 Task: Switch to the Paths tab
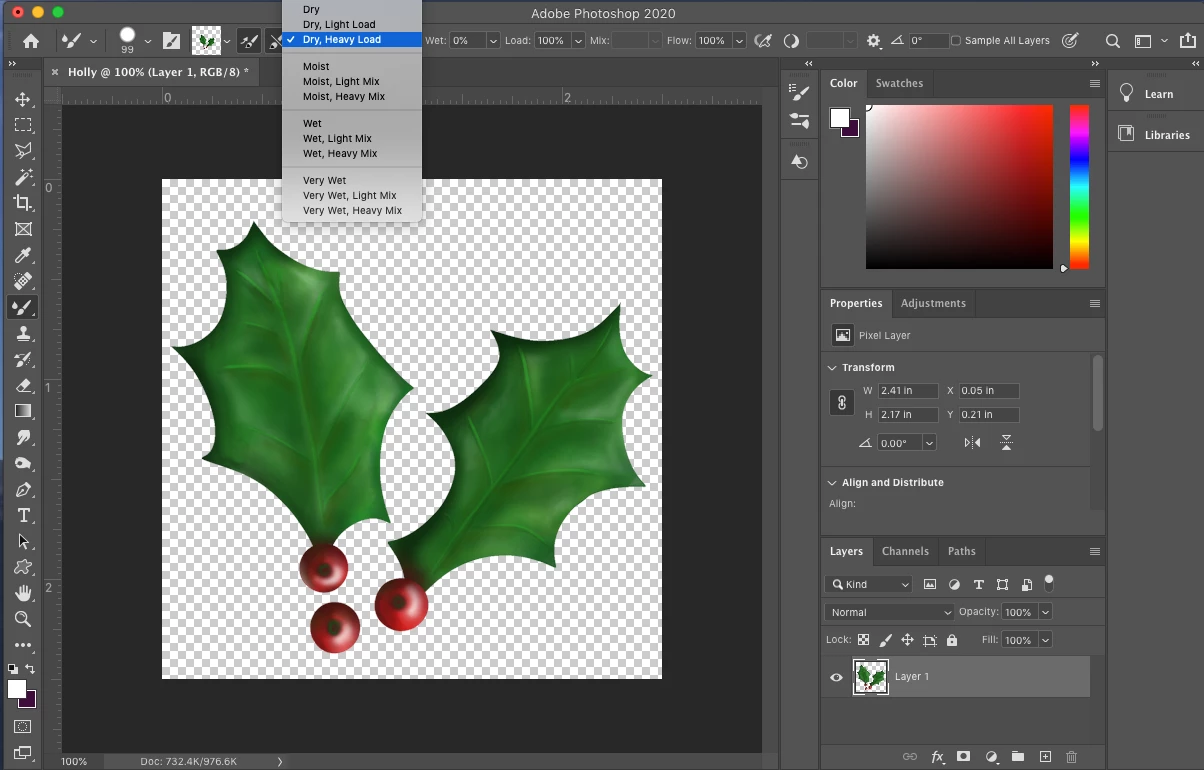click(961, 551)
